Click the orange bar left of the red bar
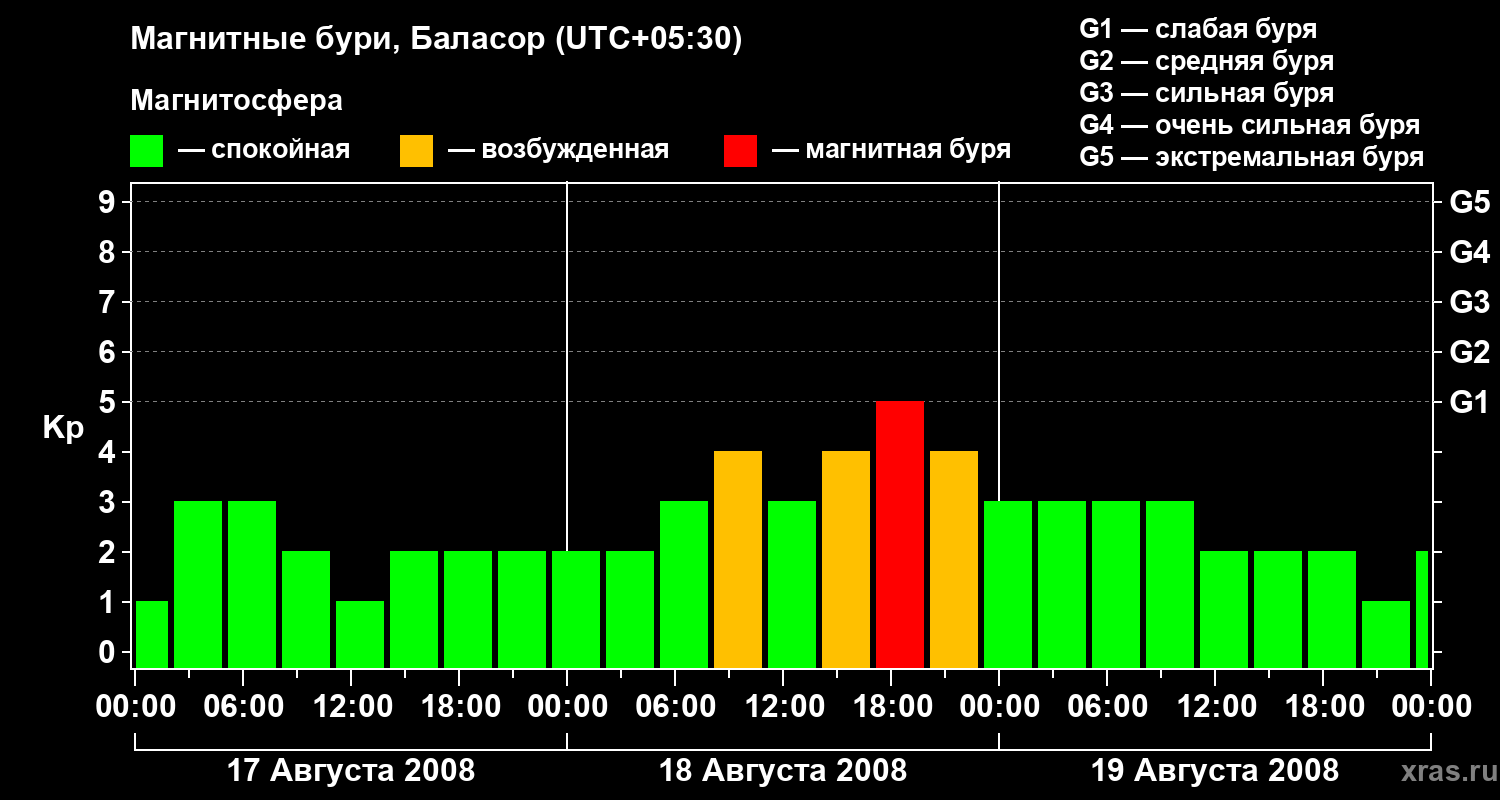 click(x=846, y=559)
